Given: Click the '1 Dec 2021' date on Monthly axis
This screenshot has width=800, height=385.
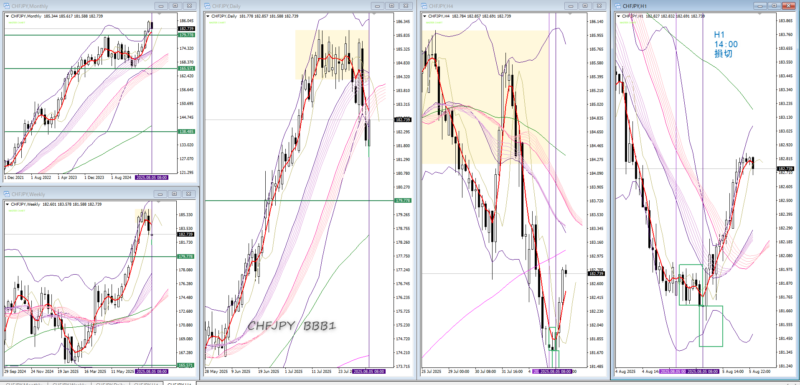Looking at the screenshot, I should click(13, 178).
